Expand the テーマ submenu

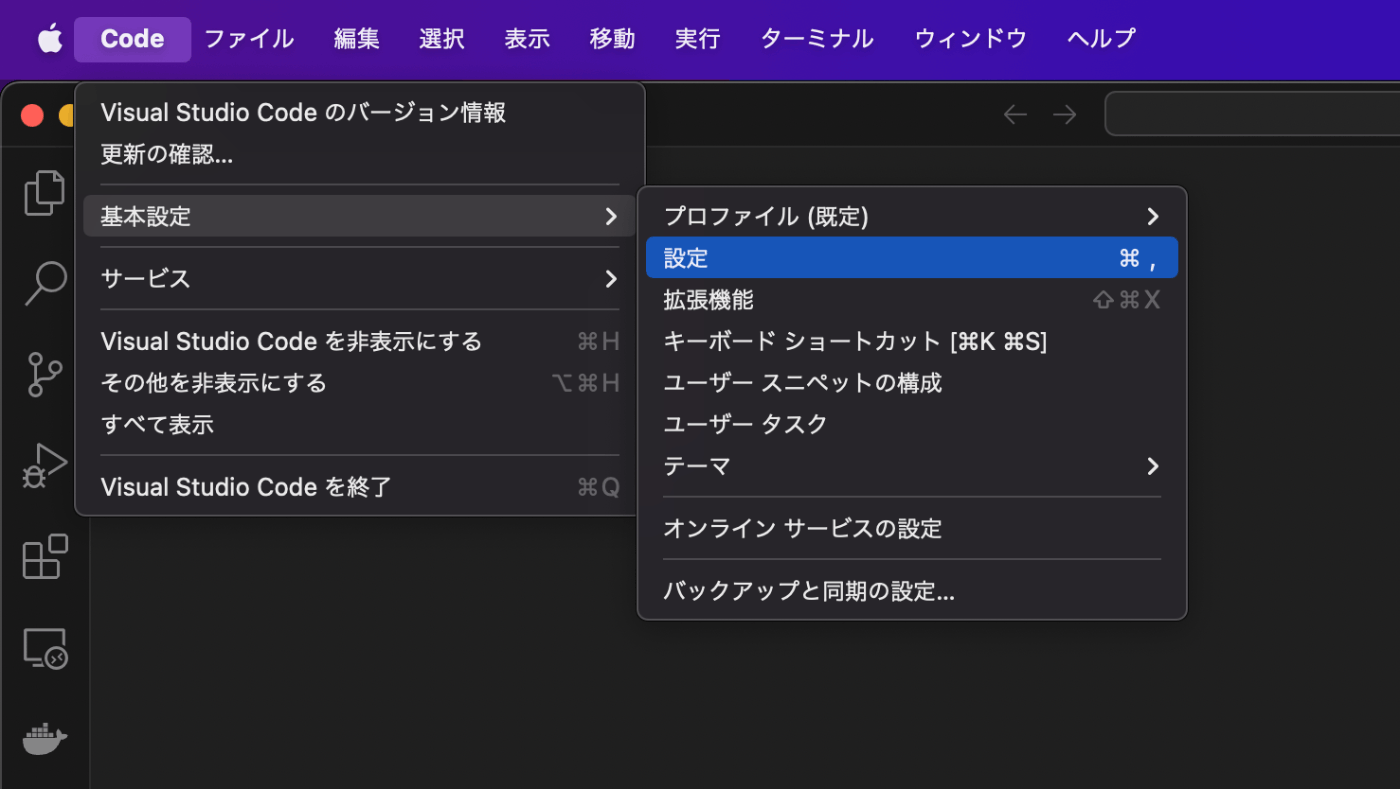(x=912, y=467)
